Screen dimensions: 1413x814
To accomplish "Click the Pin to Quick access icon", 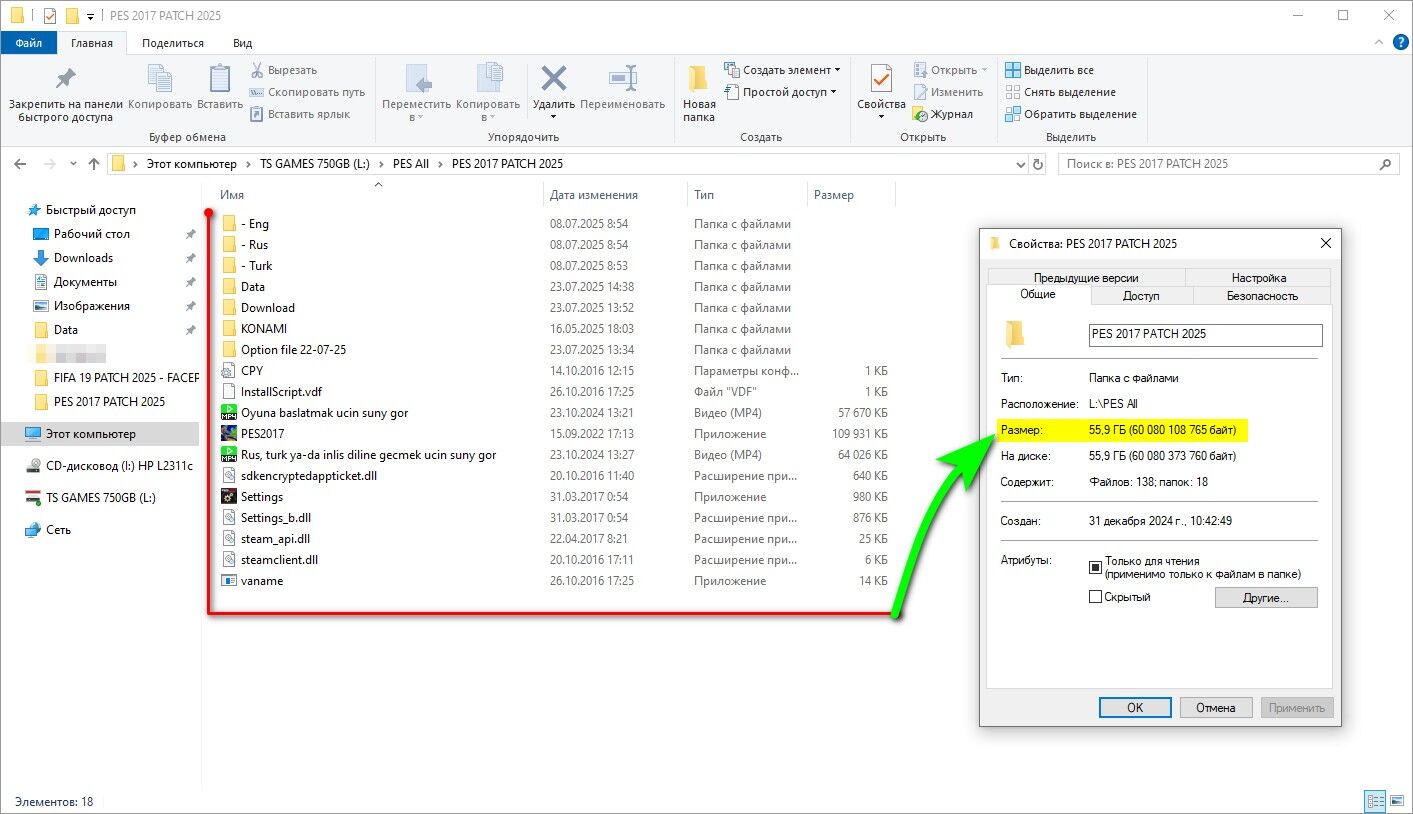I will (x=65, y=79).
